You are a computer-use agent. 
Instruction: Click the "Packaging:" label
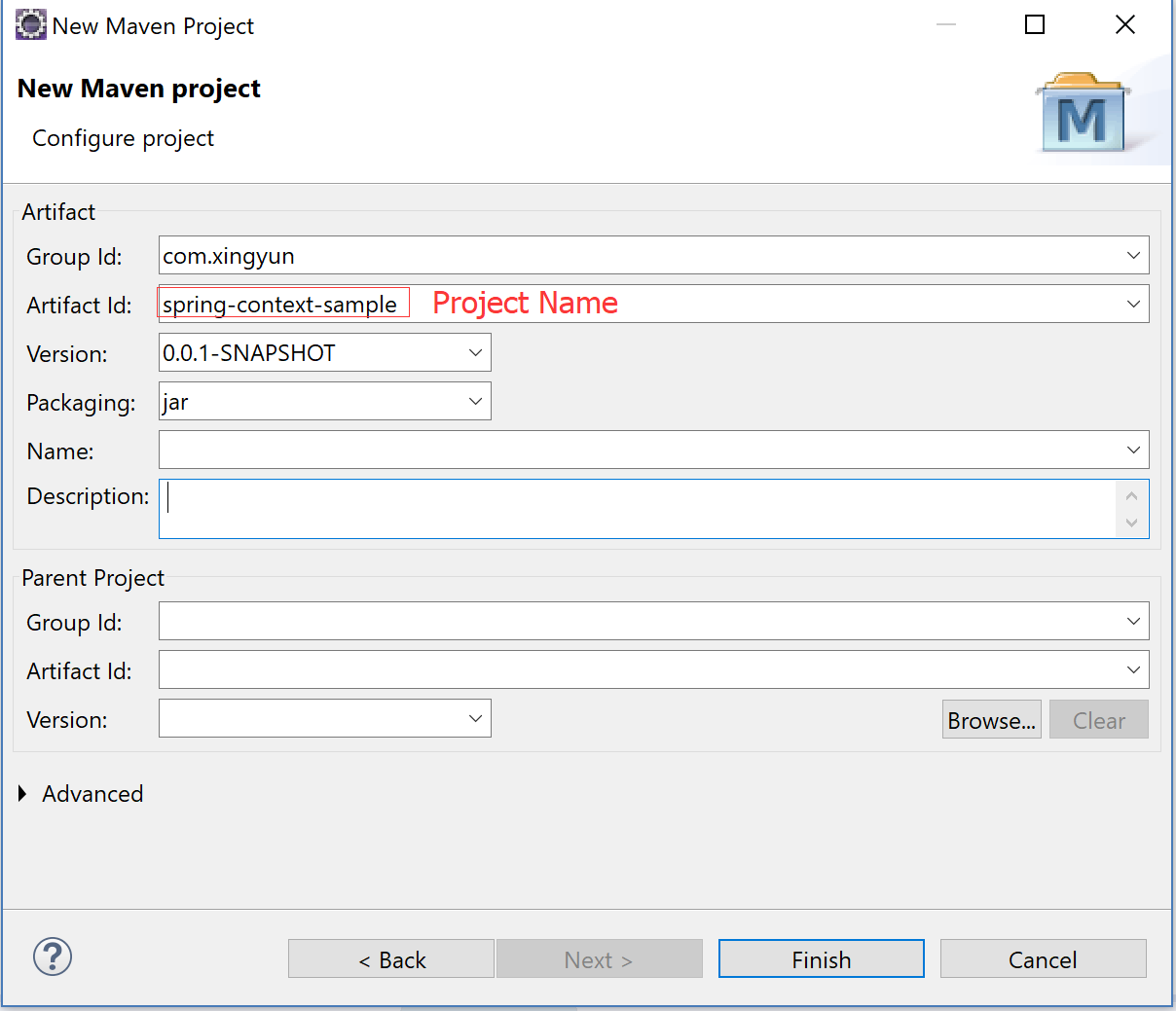pyautogui.click(x=81, y=403)
